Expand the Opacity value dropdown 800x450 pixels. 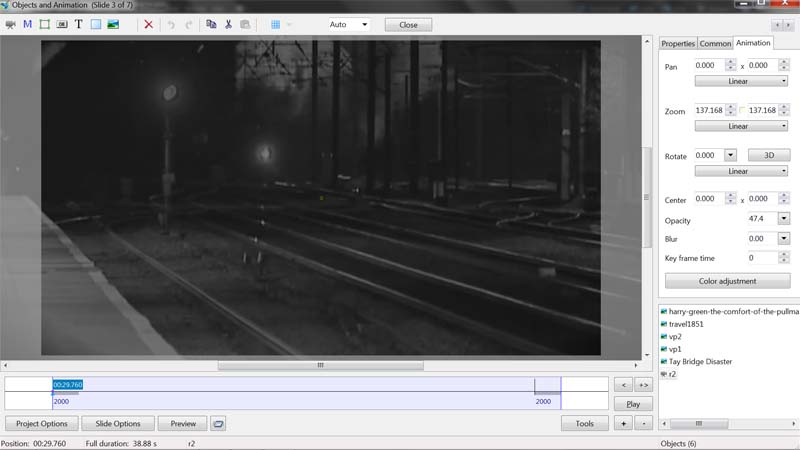click(783, 218)
